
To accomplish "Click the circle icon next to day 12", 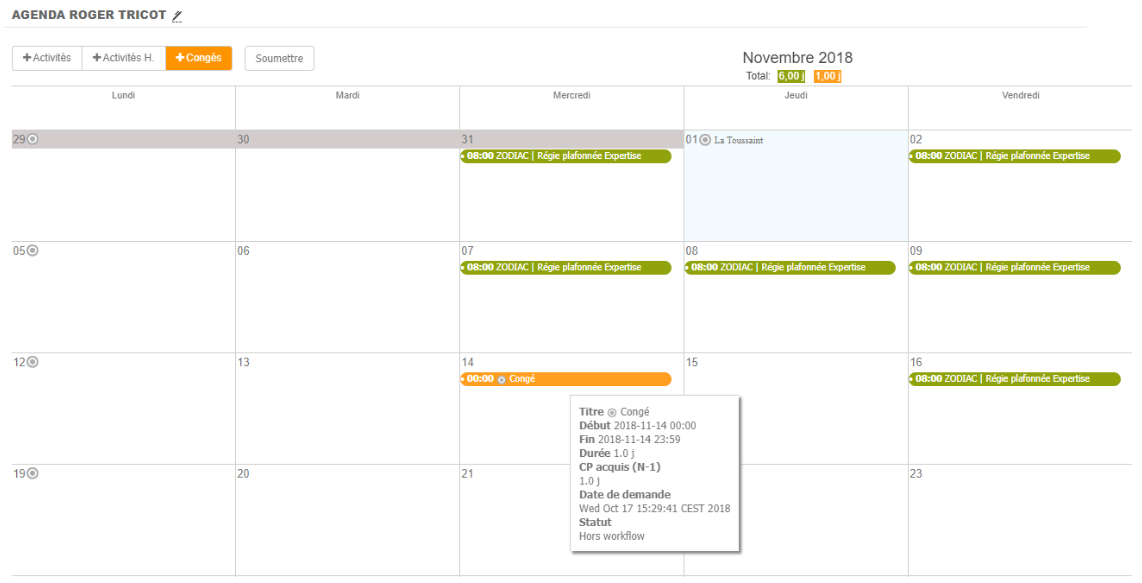I will (33, 362).
